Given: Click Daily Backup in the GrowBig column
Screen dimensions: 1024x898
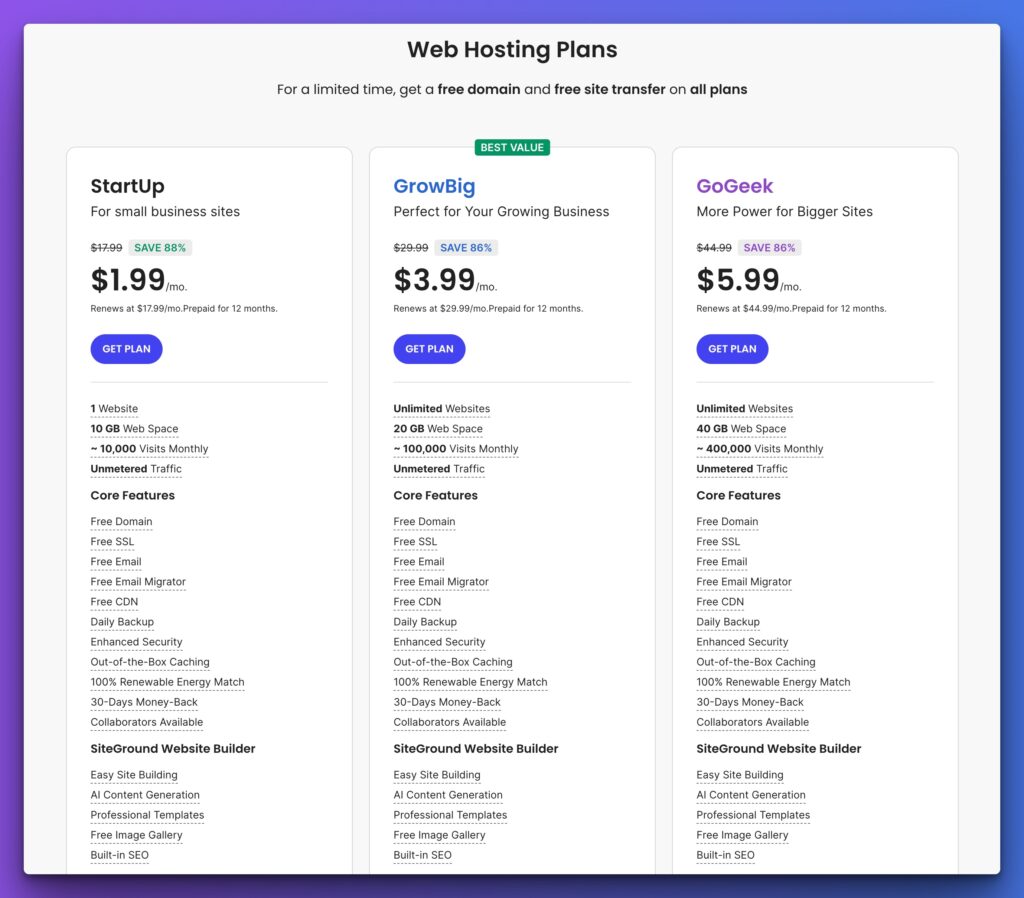Looking at the screenshot, I should (425, 622).
